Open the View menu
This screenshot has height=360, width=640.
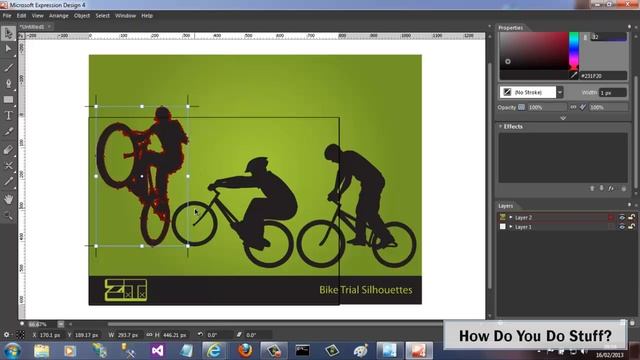(x=38, y=16)
